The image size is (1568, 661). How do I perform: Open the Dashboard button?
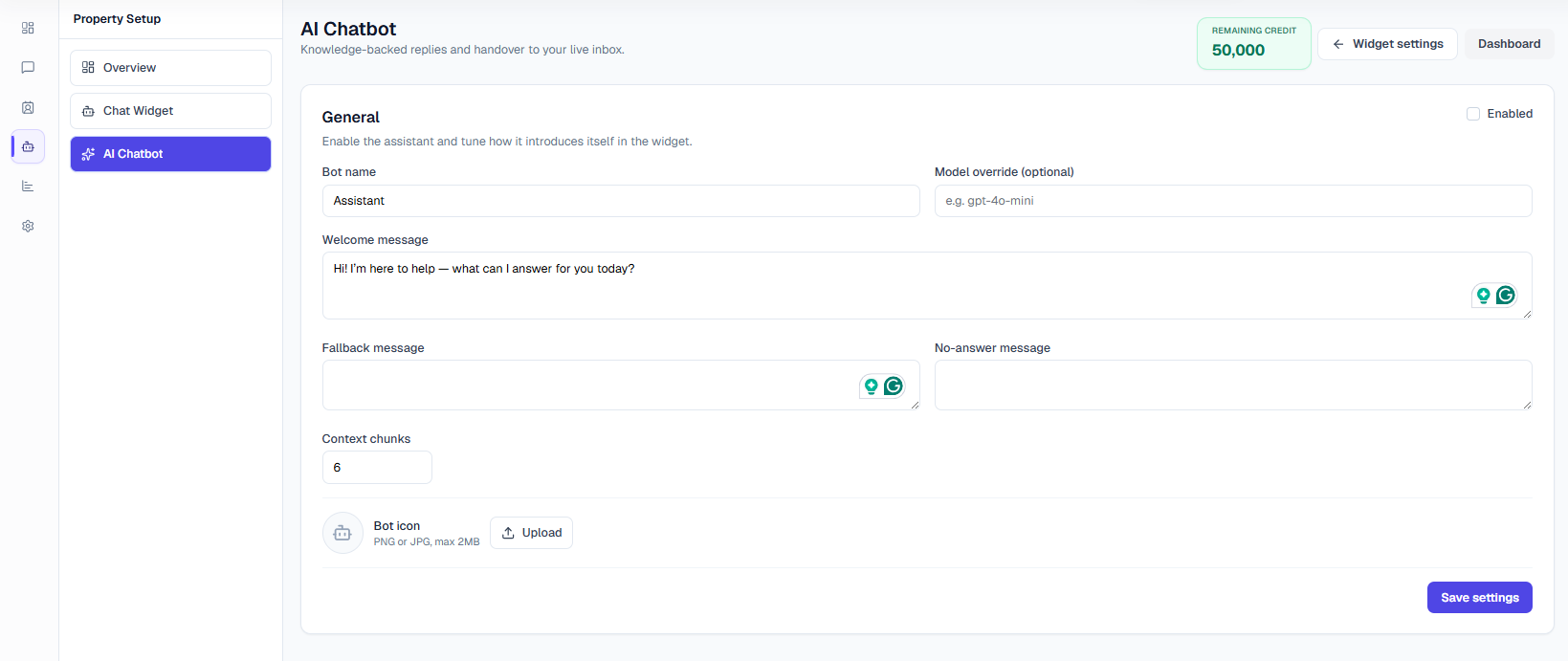[x=1509, y=44]
